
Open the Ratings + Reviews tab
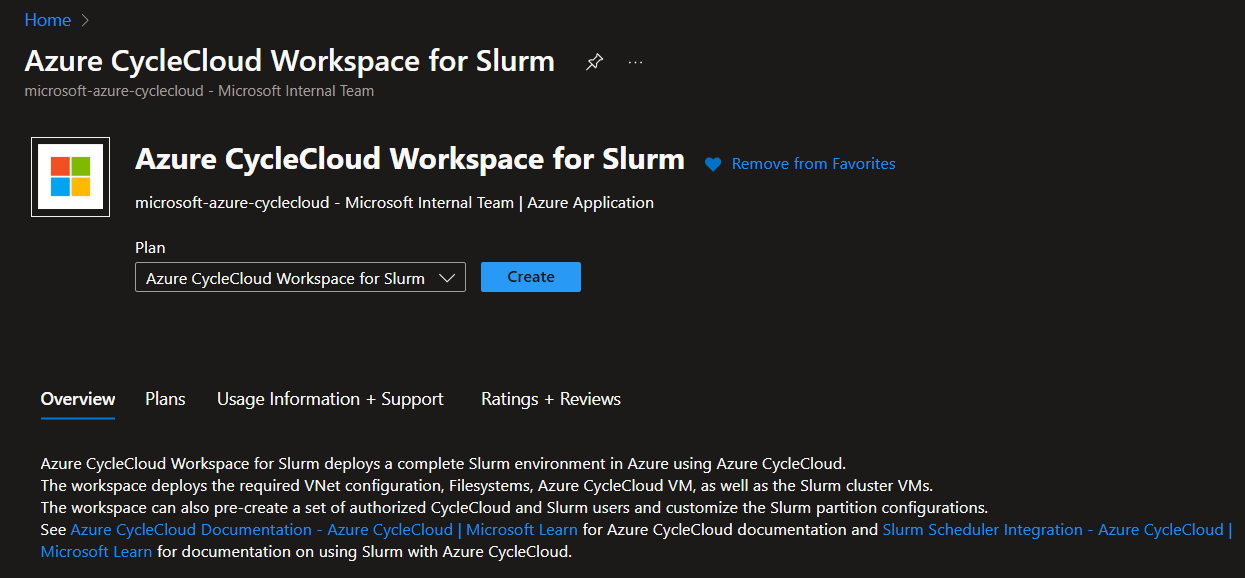550,398
